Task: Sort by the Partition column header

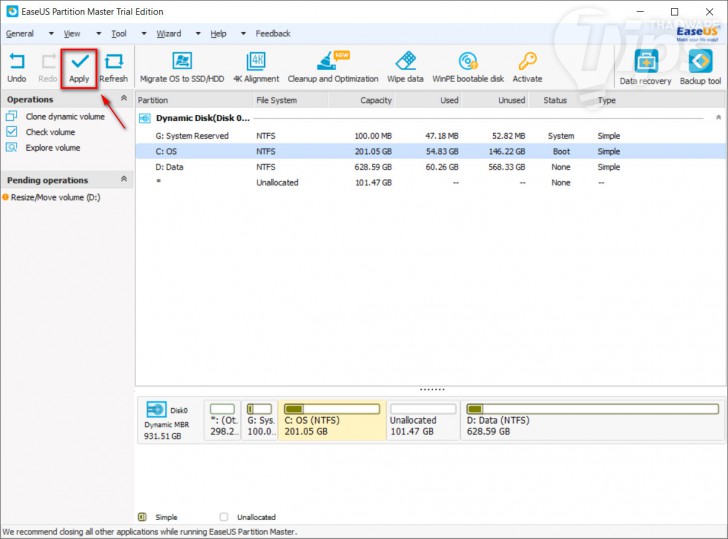Action: click(x=194, y=100)
